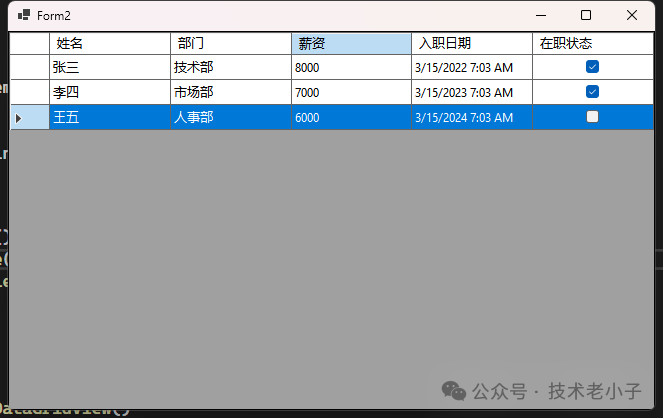This screenshot has height=418, width=663.
Task: Sort by the 入职日期 column header
Action: click(472, 43)
